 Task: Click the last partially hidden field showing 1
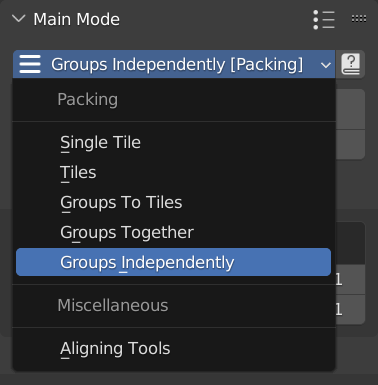click(350, 310)
